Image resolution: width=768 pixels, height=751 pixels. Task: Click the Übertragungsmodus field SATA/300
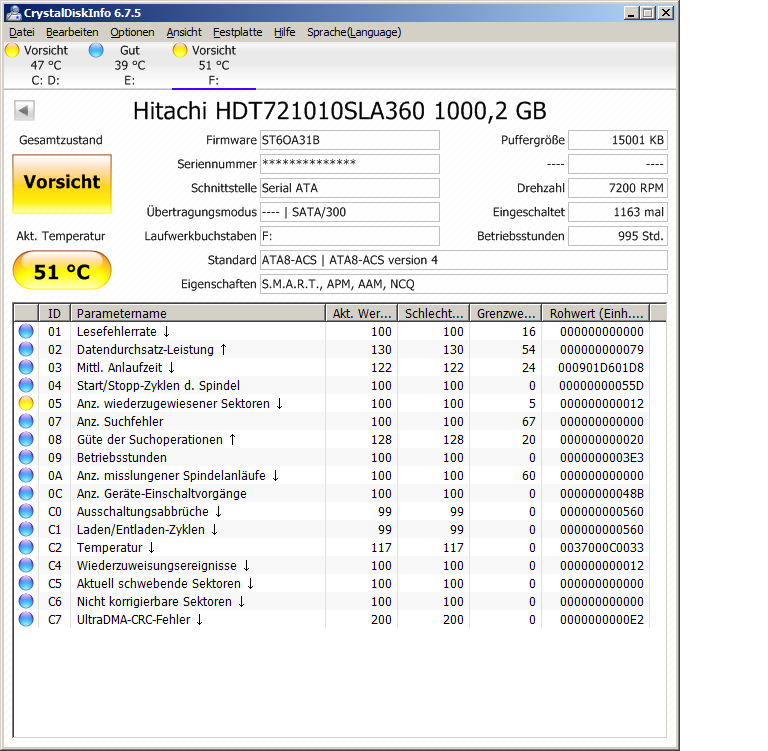(x=350, y=212)
